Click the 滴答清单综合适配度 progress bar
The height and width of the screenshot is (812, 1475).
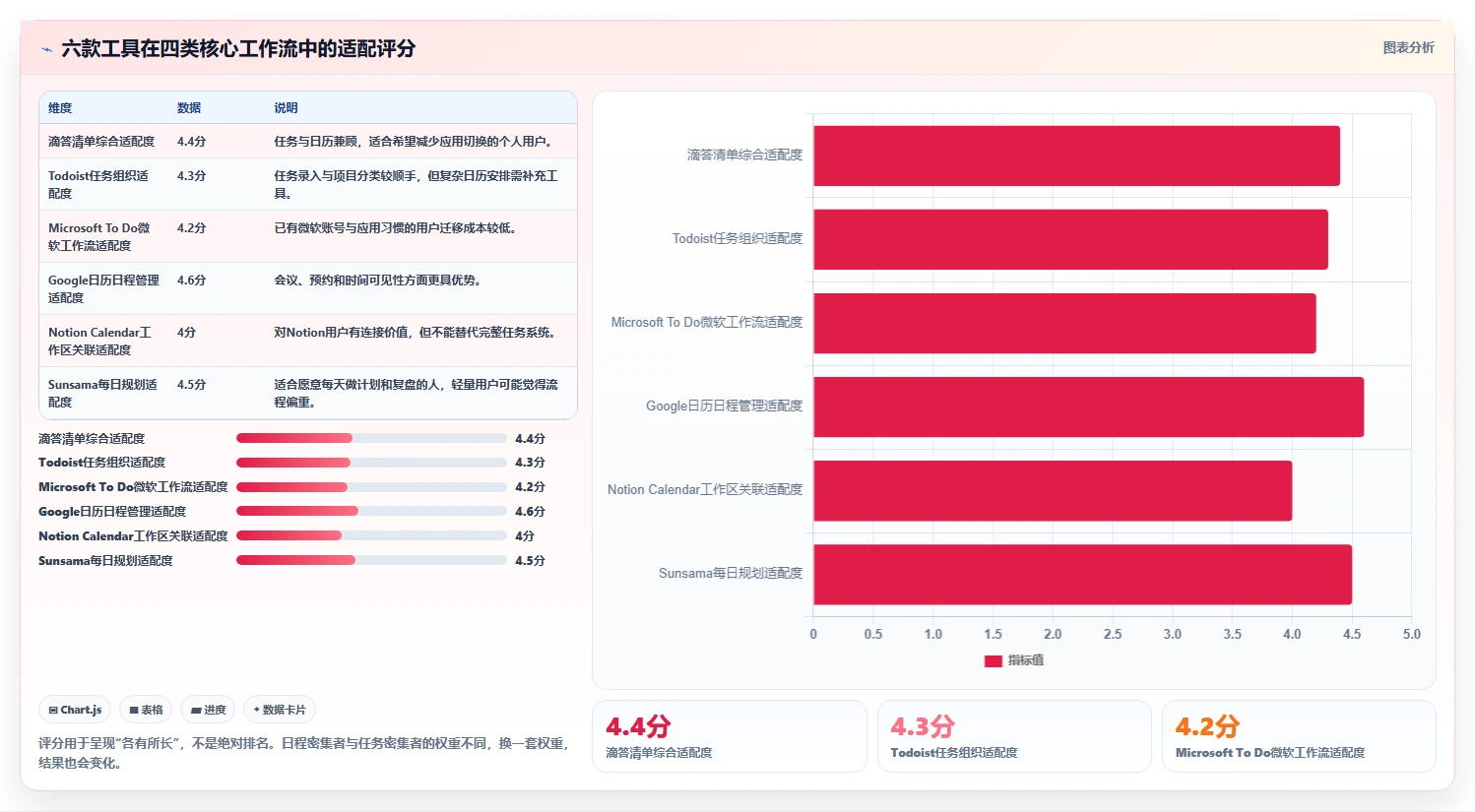pos(371,438)
